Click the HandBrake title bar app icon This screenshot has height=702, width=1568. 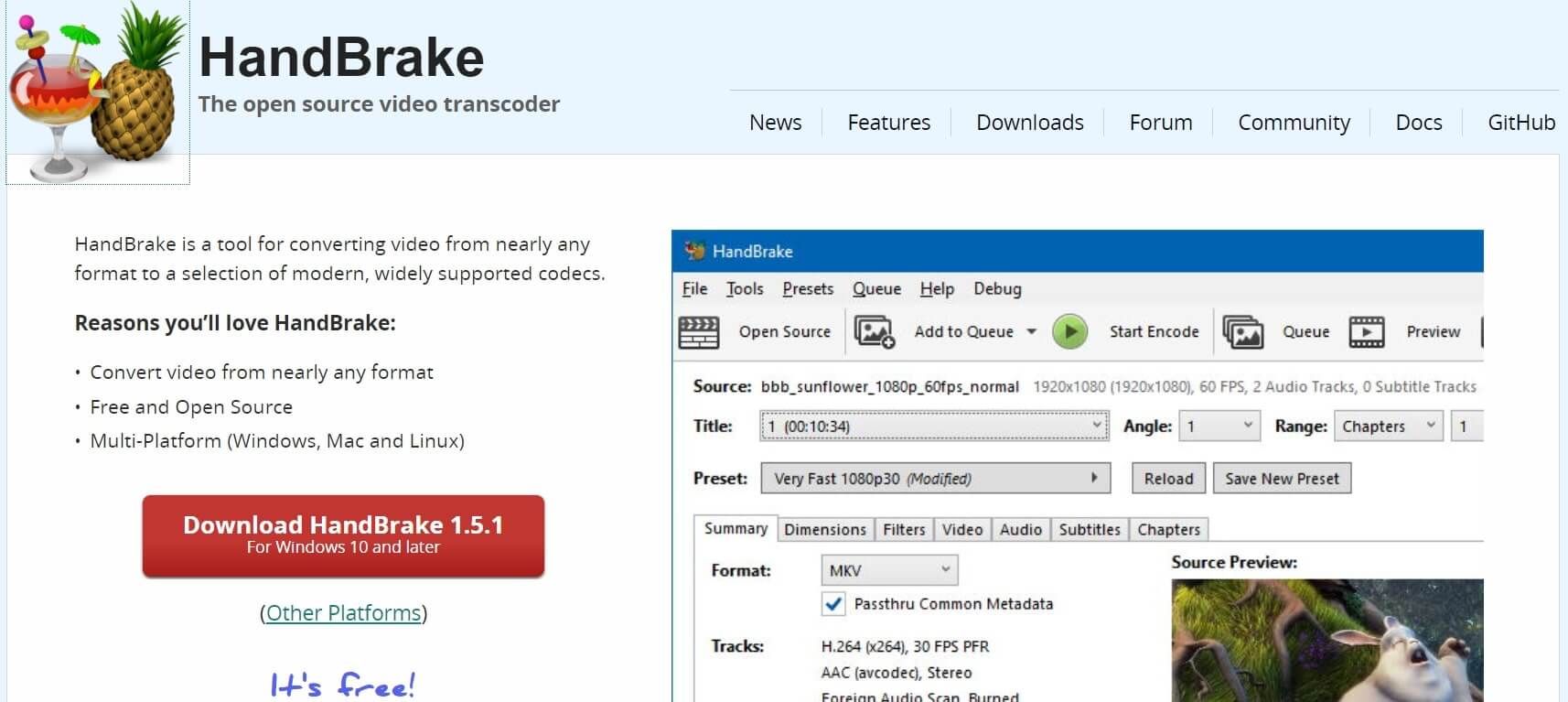tap(695, 251)
